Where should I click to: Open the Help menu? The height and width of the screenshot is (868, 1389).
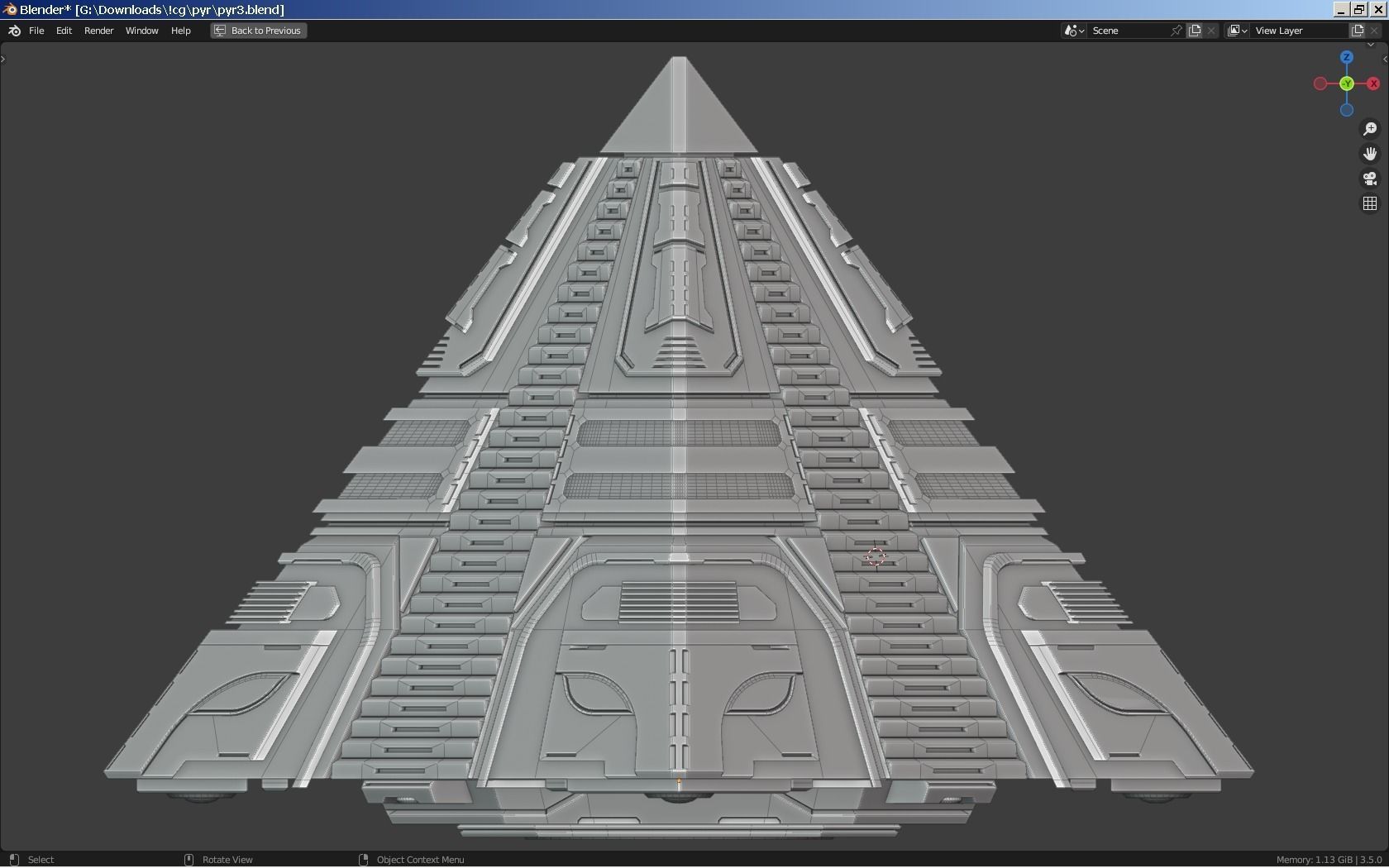(180, 31)
